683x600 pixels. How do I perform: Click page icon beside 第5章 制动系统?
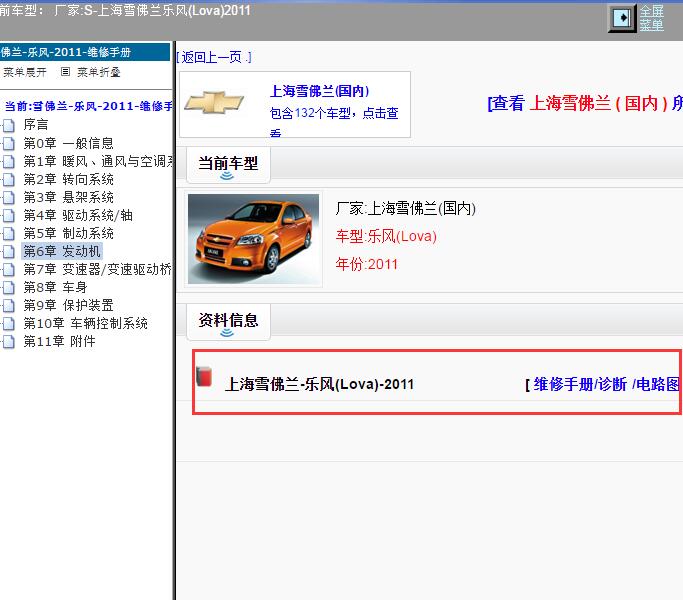[x=8, y=234]
